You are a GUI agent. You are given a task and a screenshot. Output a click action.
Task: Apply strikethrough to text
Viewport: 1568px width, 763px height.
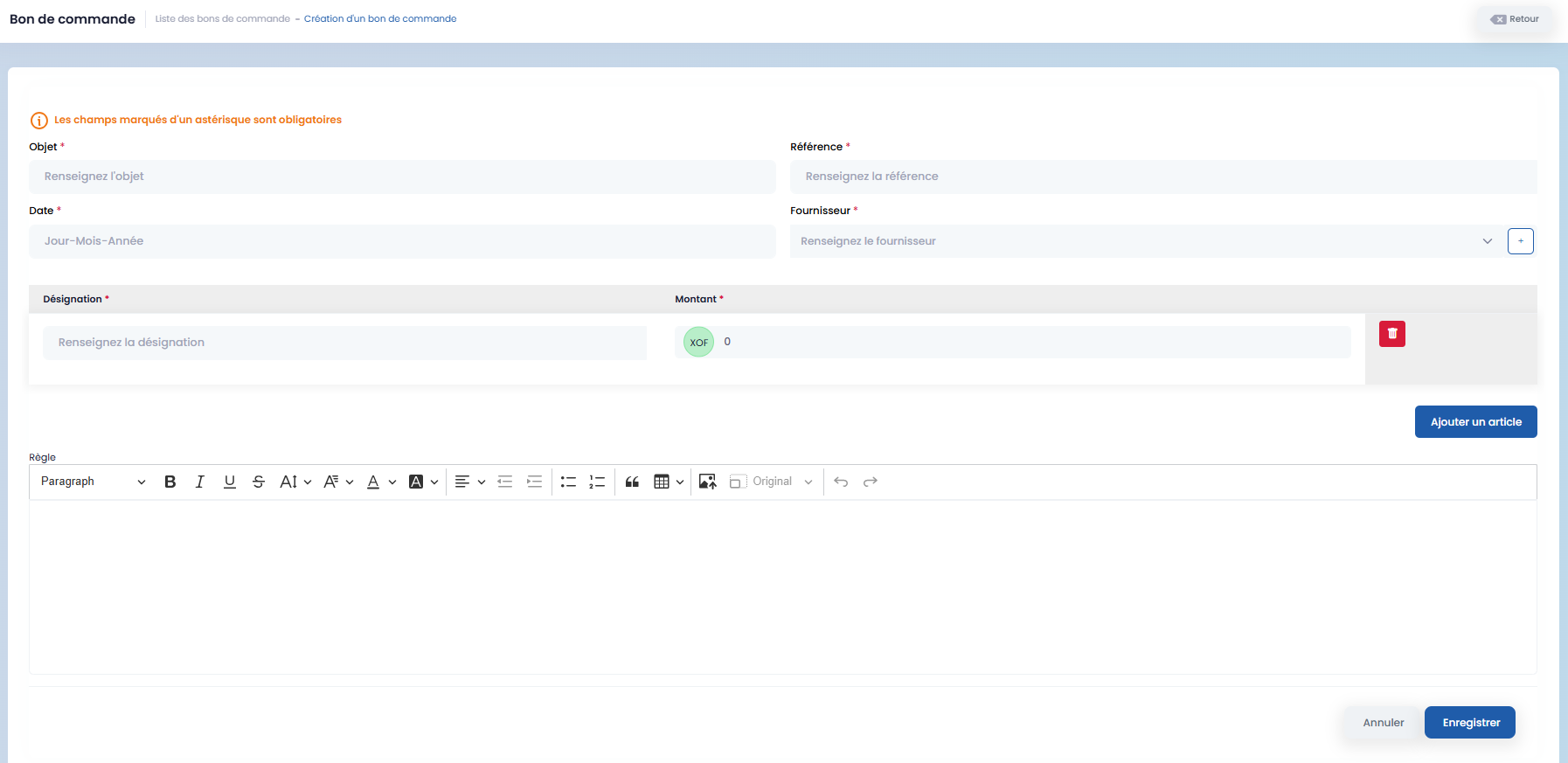pyautogui.click(x=259, y=482)
